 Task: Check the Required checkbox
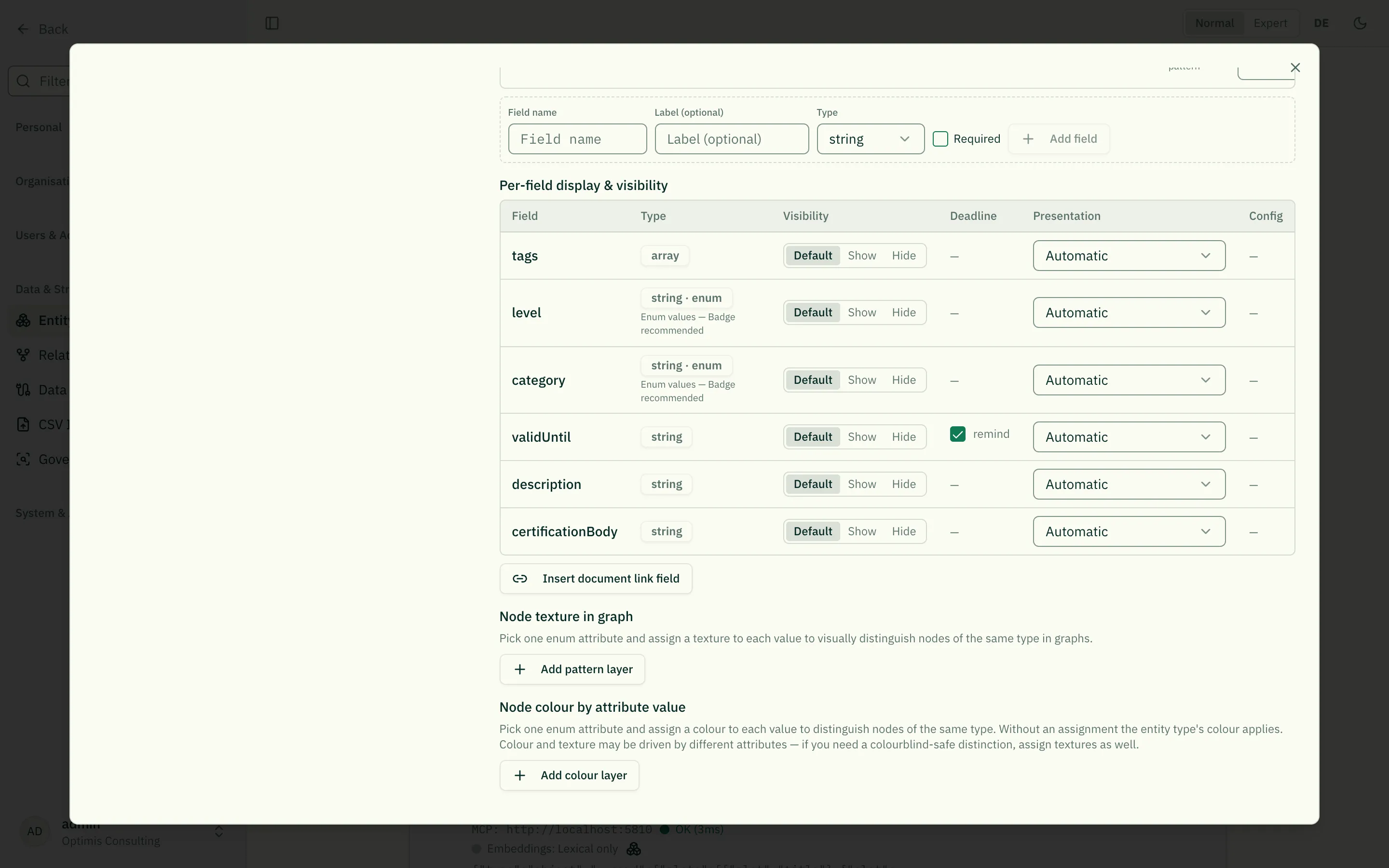[940, 139]
